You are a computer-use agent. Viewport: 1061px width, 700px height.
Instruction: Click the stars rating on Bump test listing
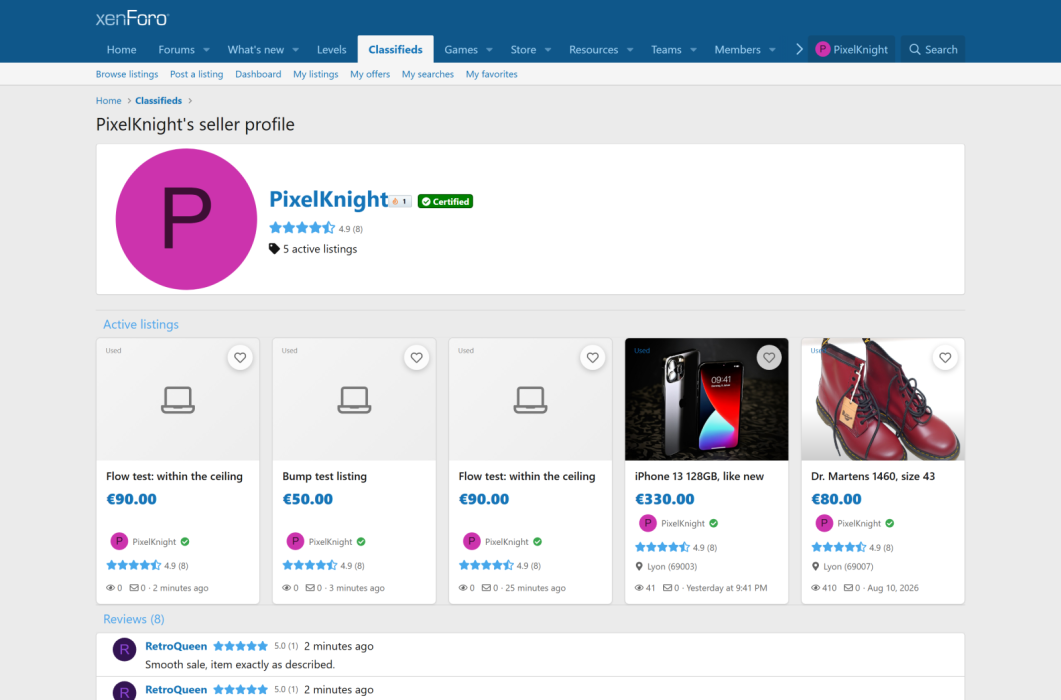coord(309,565)
